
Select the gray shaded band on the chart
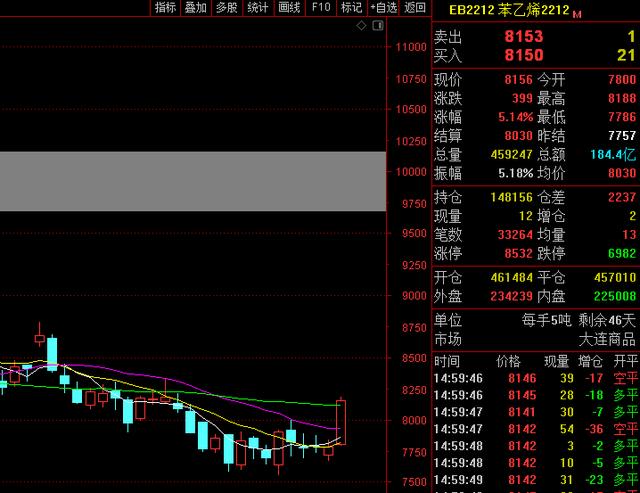click(x=192, y=181)
